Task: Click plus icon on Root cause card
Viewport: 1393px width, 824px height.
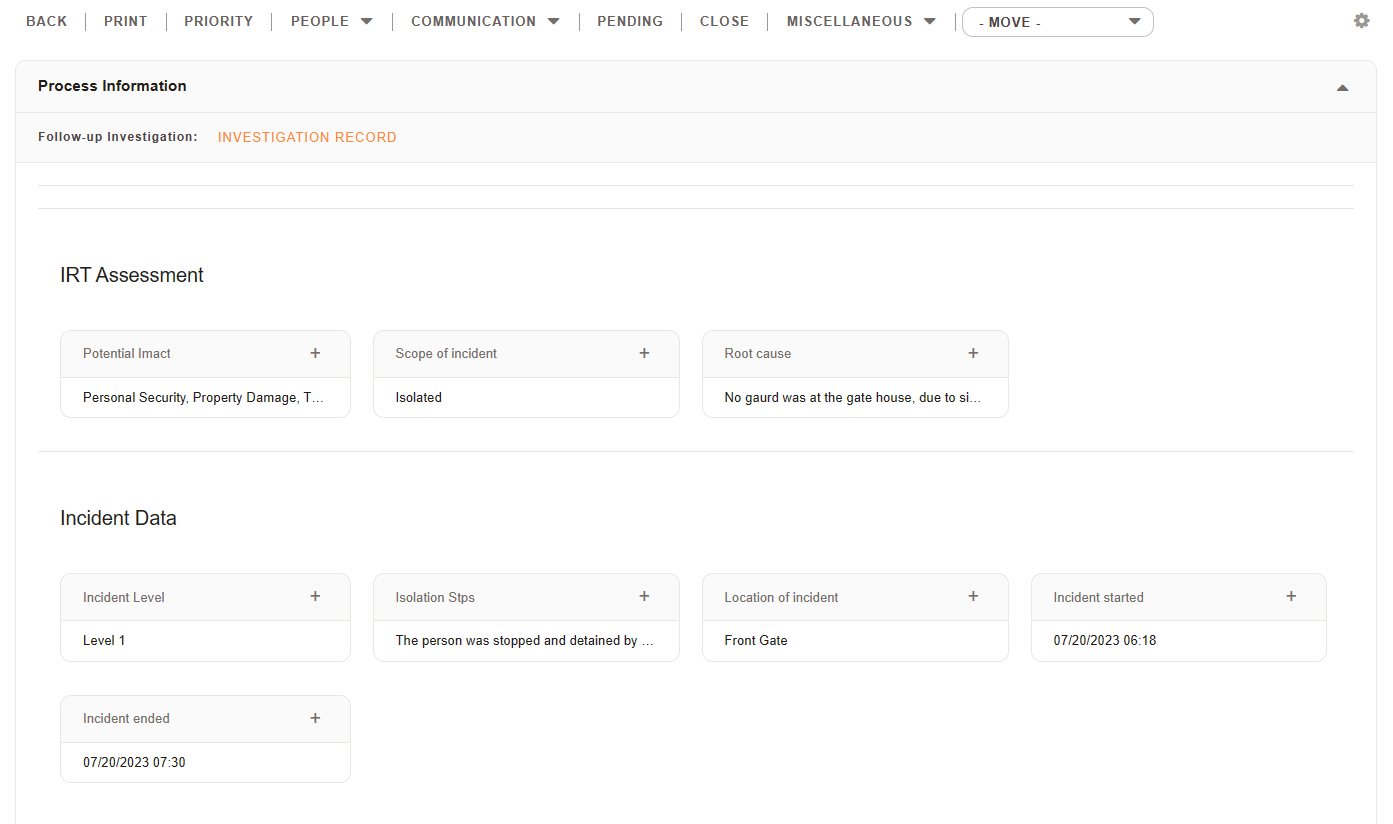Action: 973,353
